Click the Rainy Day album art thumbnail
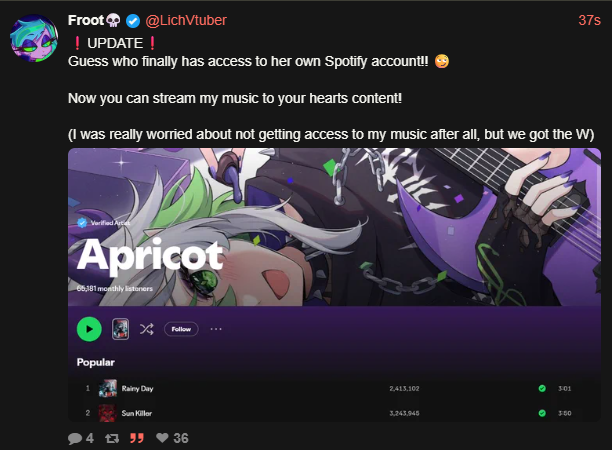The width and height of the screenshot is (612, 450). [108, 388]
